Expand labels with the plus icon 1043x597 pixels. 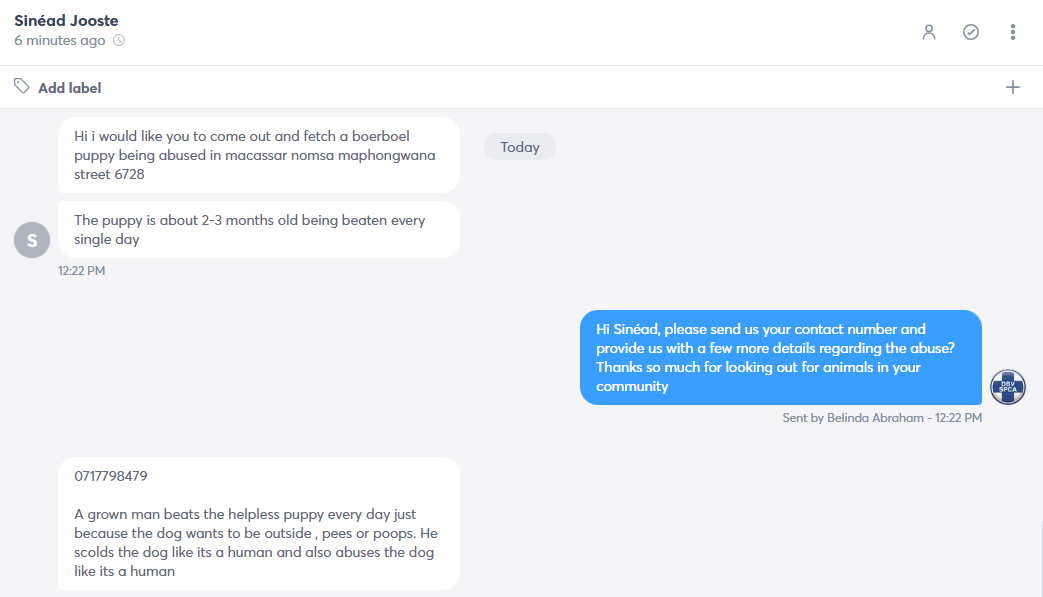point(1012,87)
